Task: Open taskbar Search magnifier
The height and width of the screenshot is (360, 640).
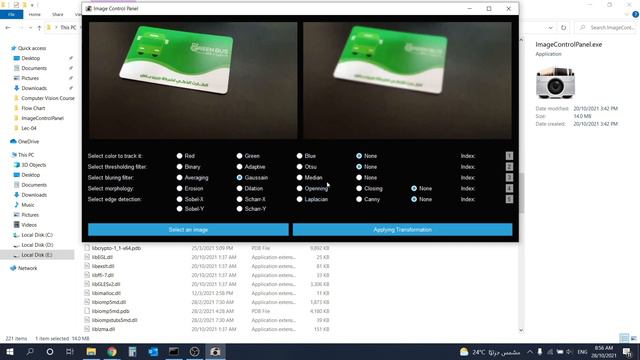Action: coord(30,351)
